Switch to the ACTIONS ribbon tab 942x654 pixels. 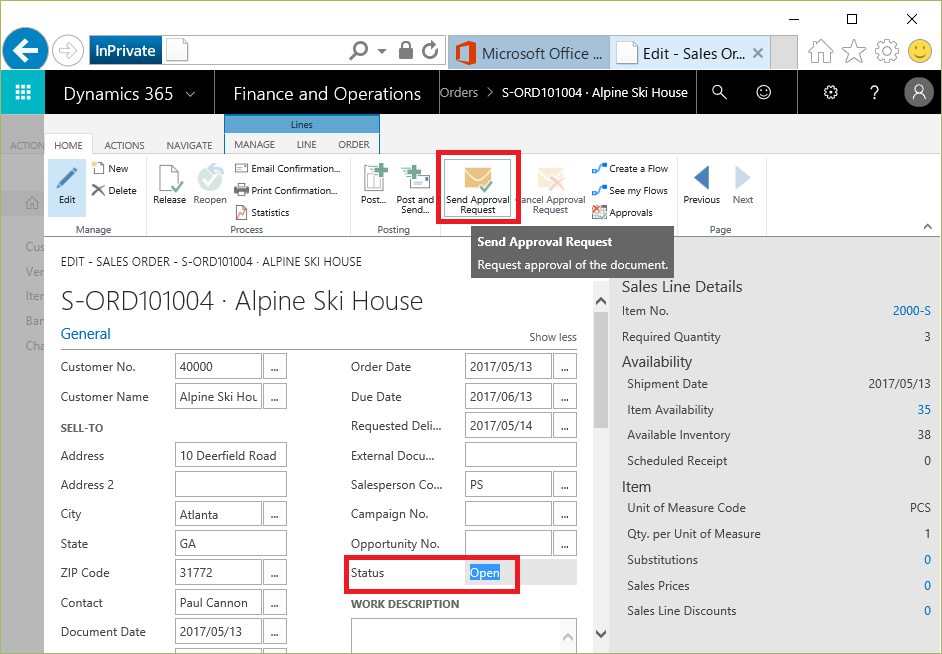124,145
